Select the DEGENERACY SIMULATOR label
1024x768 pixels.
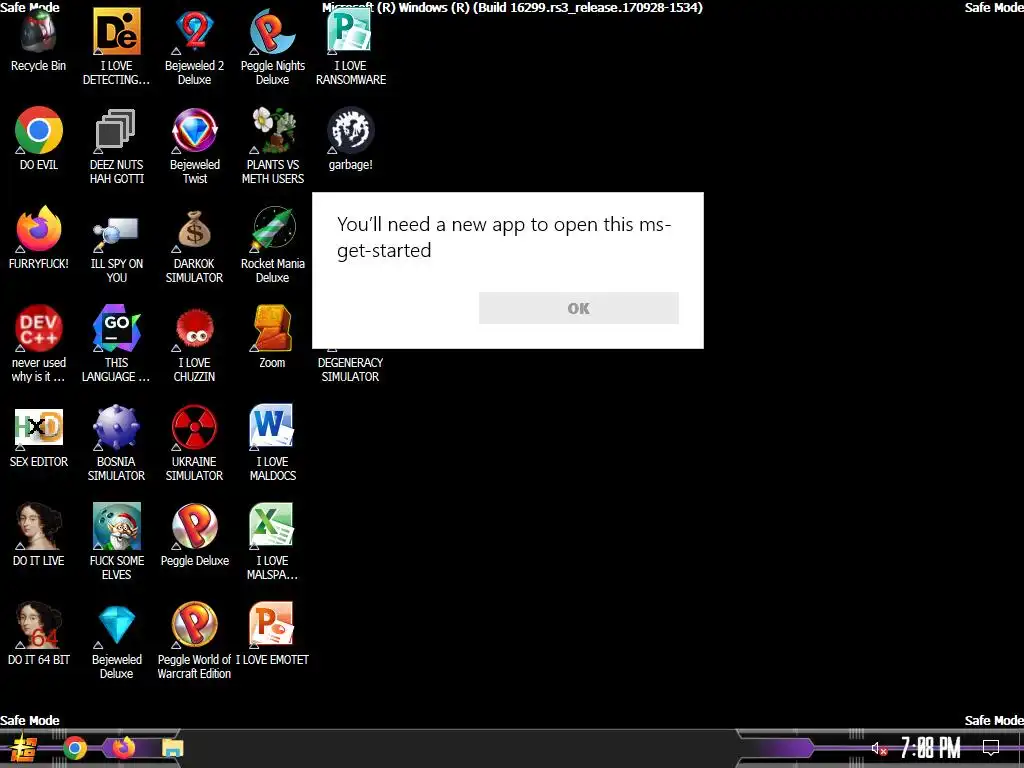coord(350,370)
